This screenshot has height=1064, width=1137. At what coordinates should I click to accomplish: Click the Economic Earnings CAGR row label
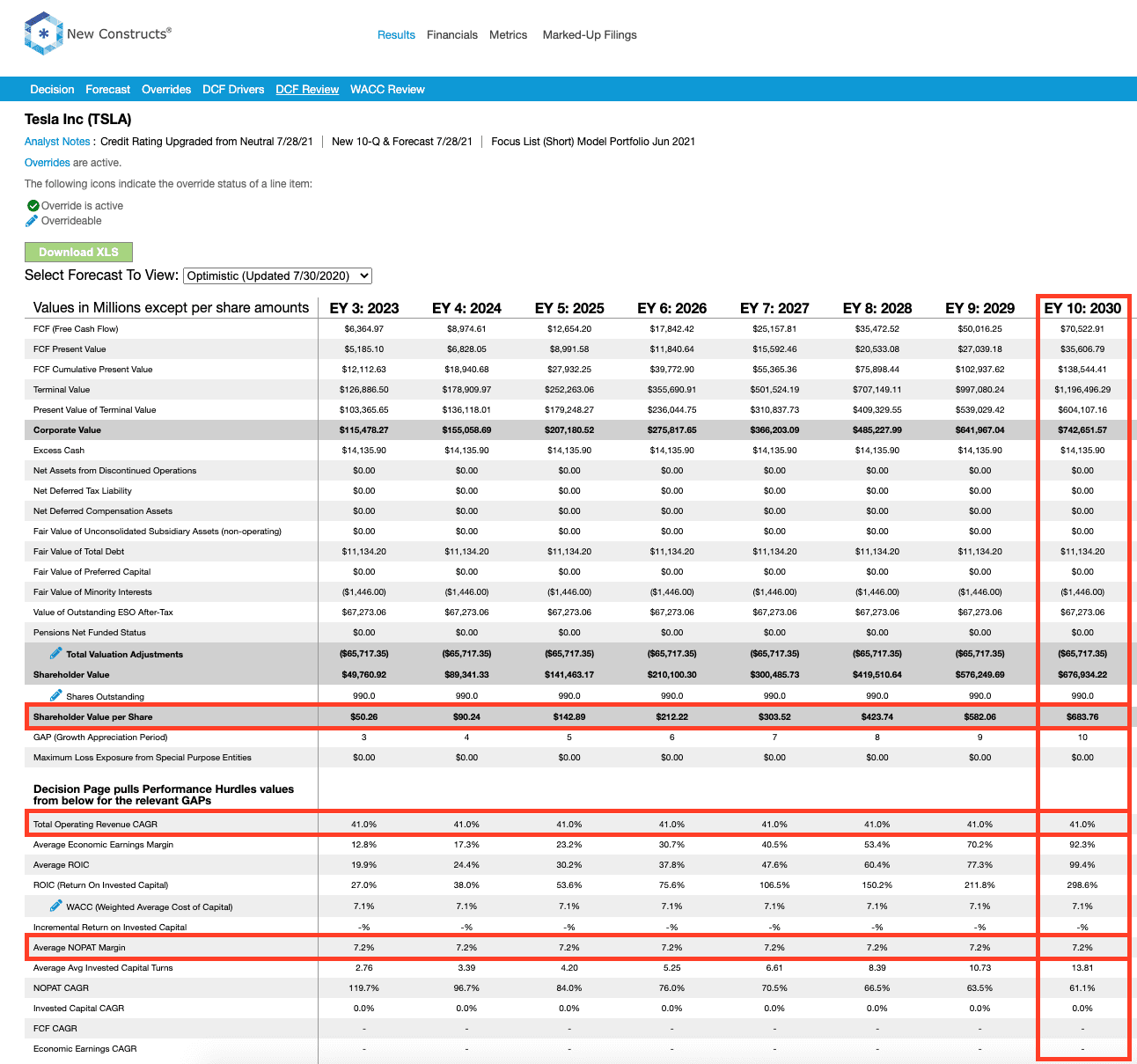[x=85, y=1049]
